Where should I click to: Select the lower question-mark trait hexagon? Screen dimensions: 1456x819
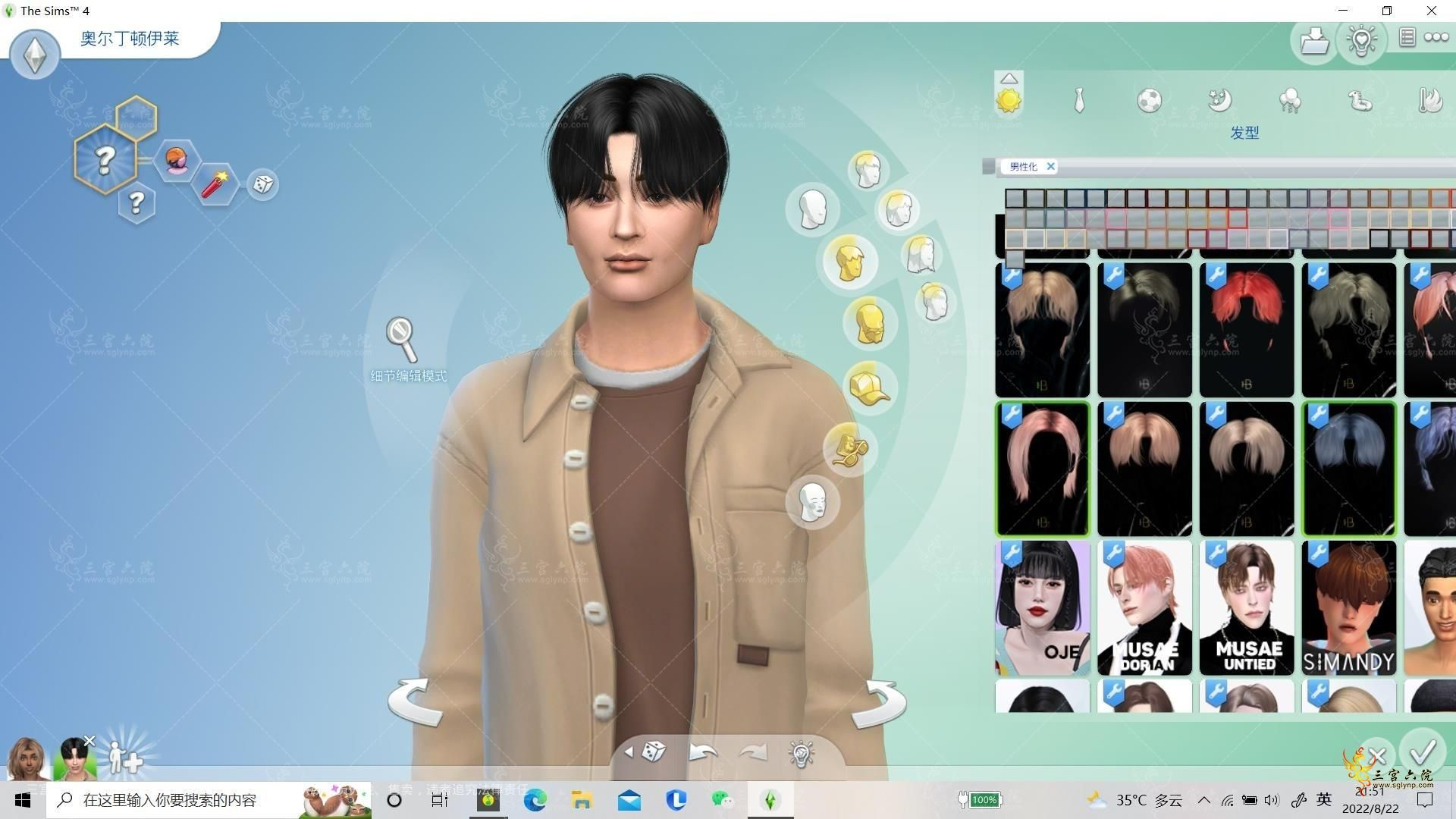coord(136,202)
